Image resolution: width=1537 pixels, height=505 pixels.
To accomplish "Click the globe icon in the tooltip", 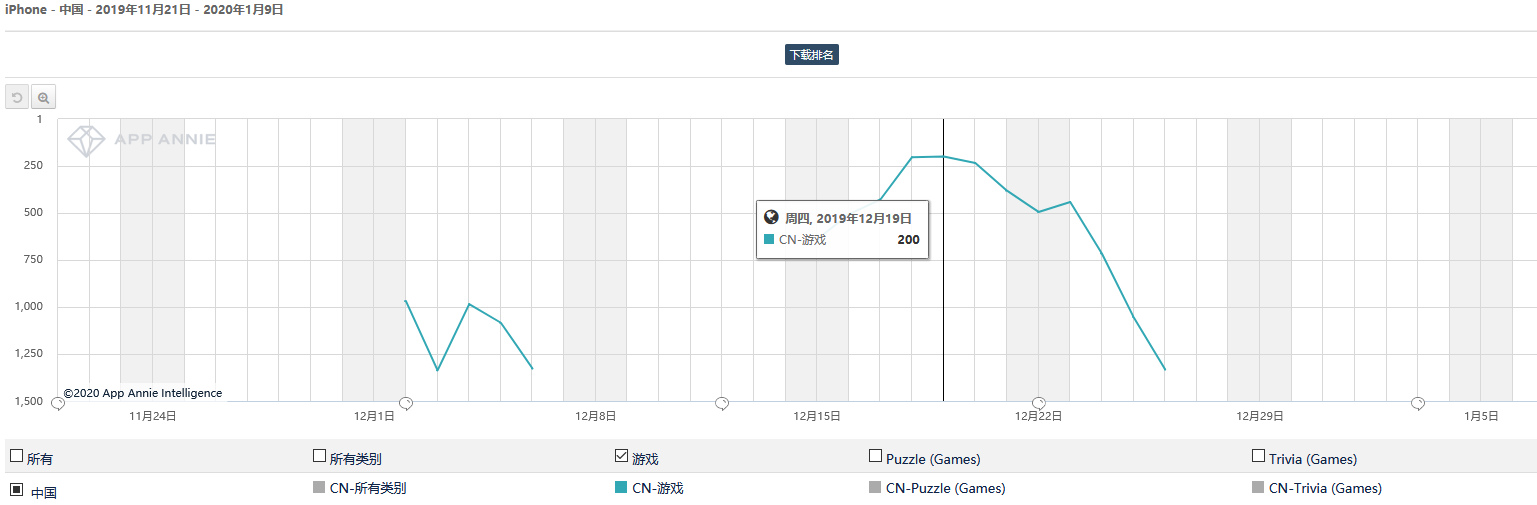I will (x=771, y=217).
